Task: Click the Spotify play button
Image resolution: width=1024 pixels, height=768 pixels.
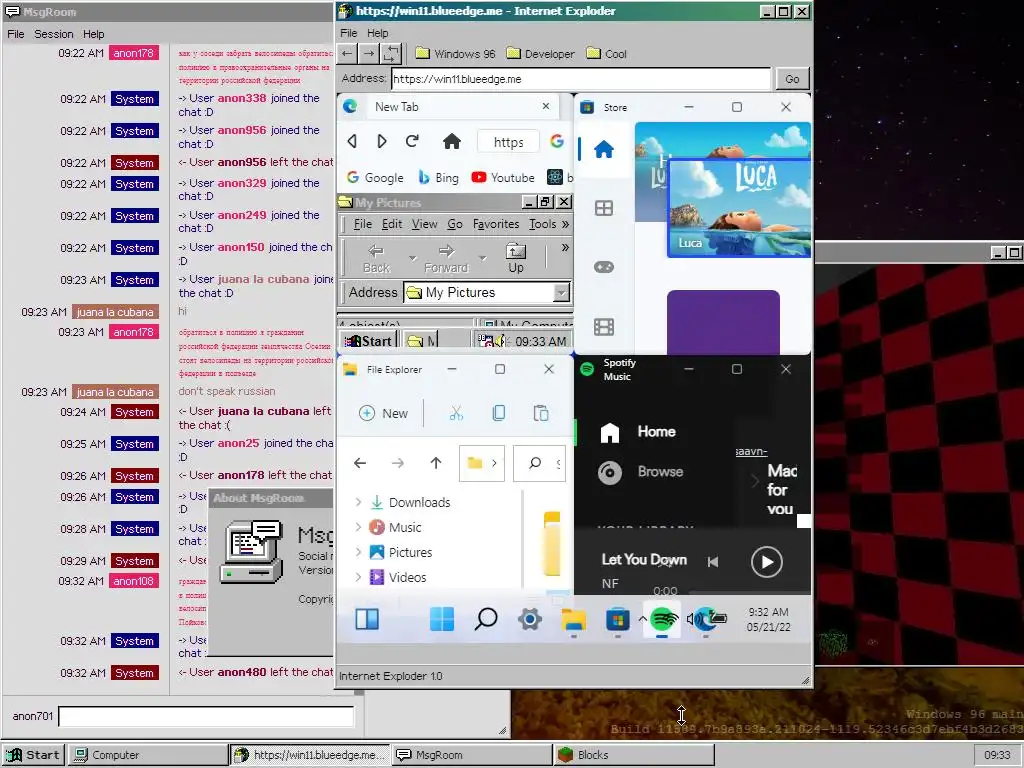Action: pyautogui.click(x=767, y=562)
